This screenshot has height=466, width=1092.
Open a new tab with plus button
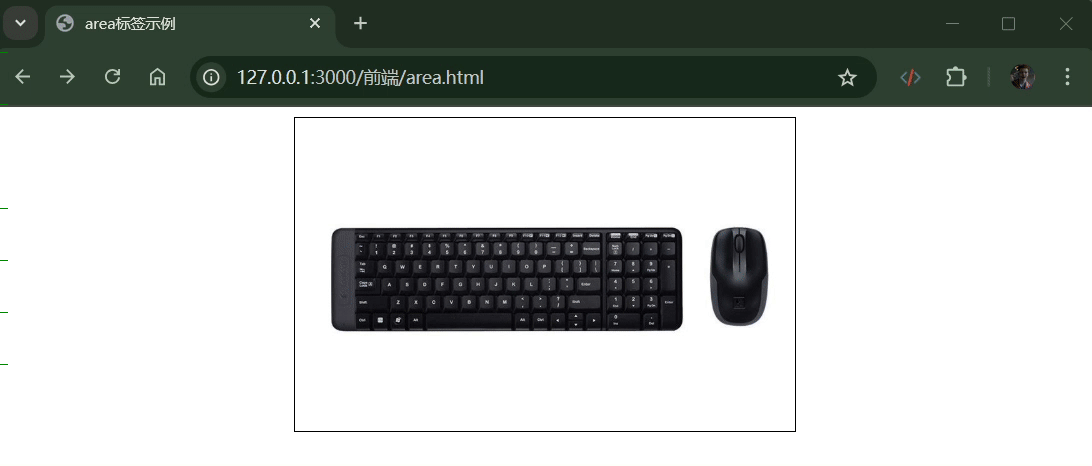click(360, 23)
